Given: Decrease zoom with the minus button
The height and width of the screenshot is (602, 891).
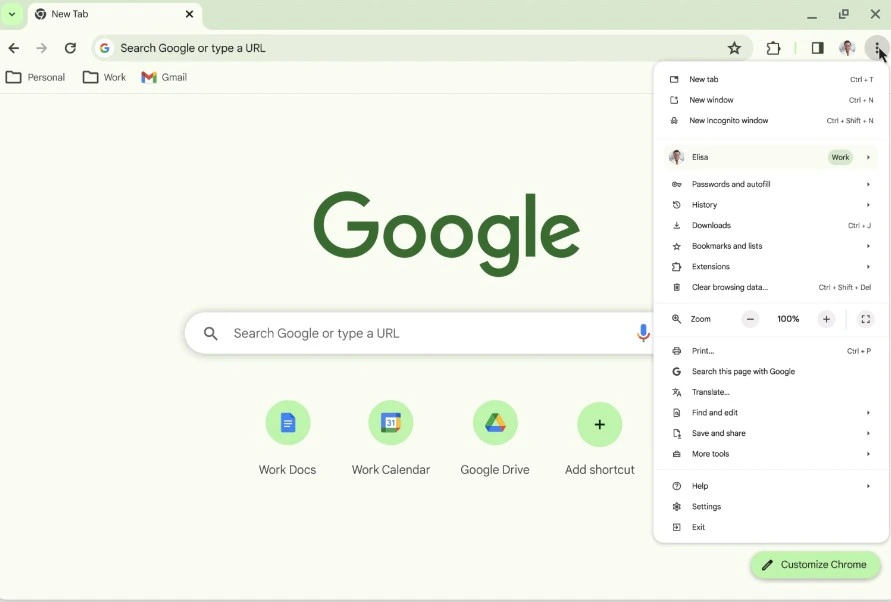Looking at the screenshot, I should pos(750,319).
